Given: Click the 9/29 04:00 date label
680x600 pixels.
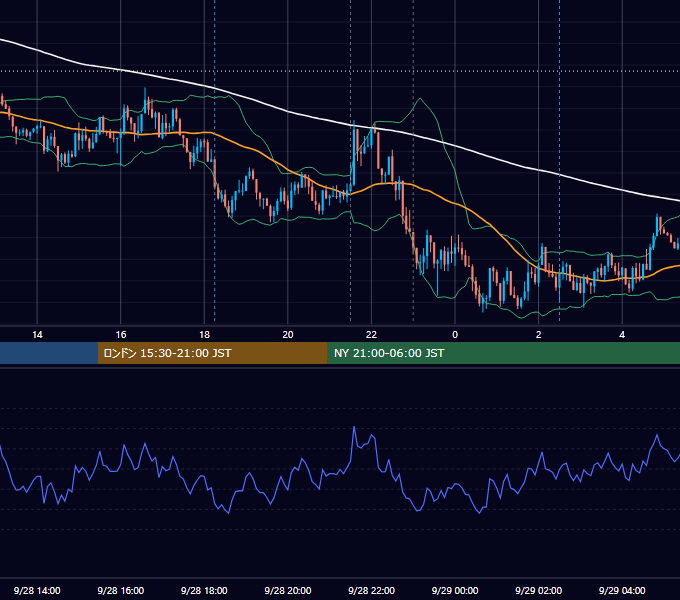Looking at the screenshot, I should click(622, 590).
